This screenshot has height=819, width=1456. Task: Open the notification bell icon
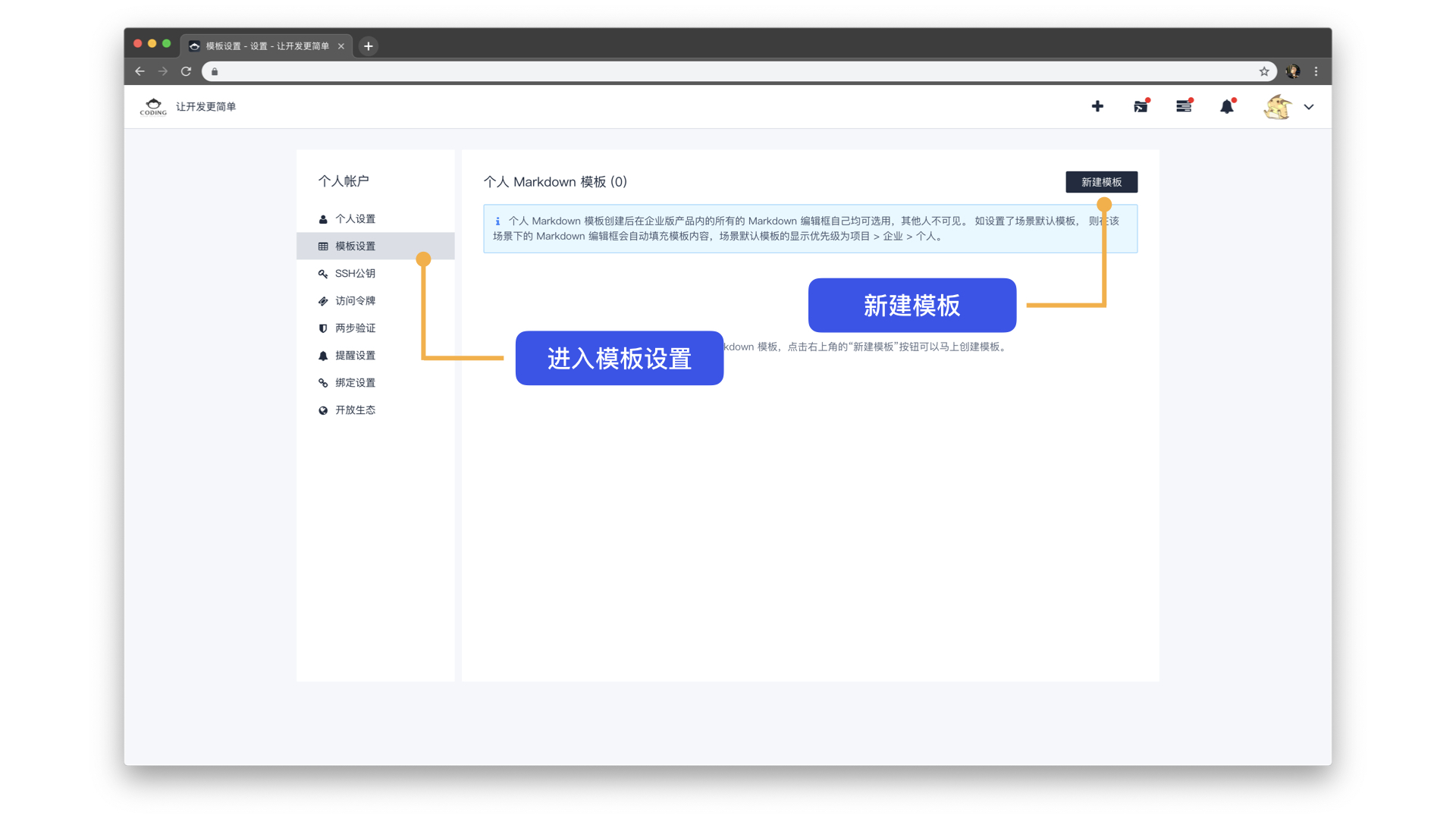pyautogui.click(x=1227, y=107)
